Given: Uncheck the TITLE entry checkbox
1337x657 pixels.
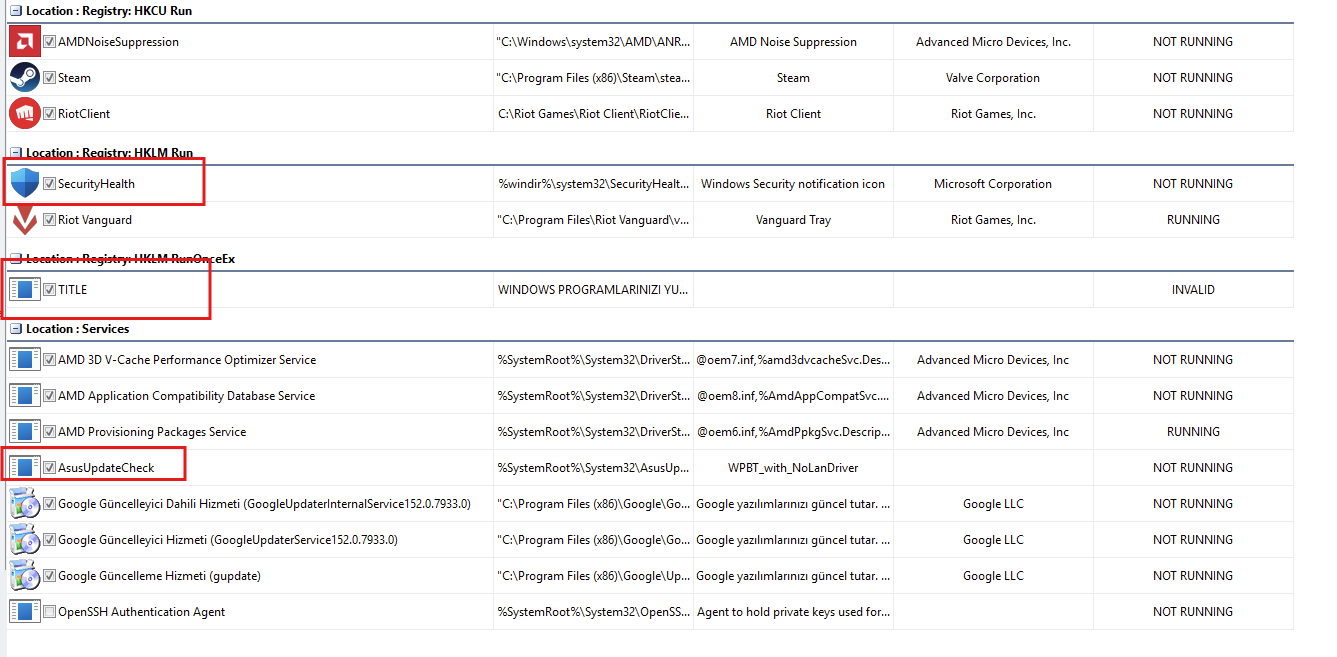Looking at the screenshot, I should click(49, 290).
